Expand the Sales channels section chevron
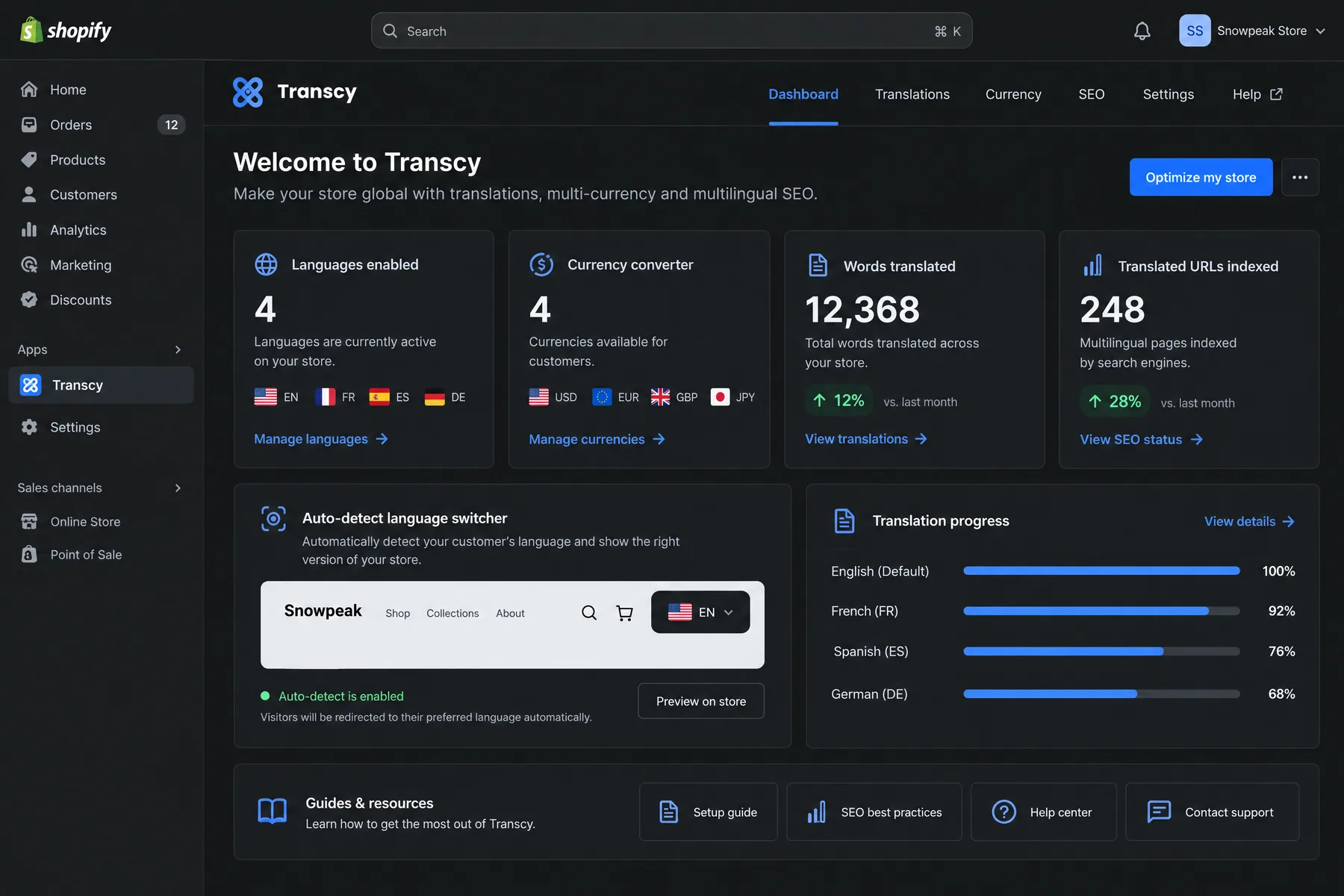 pos(178,488)
